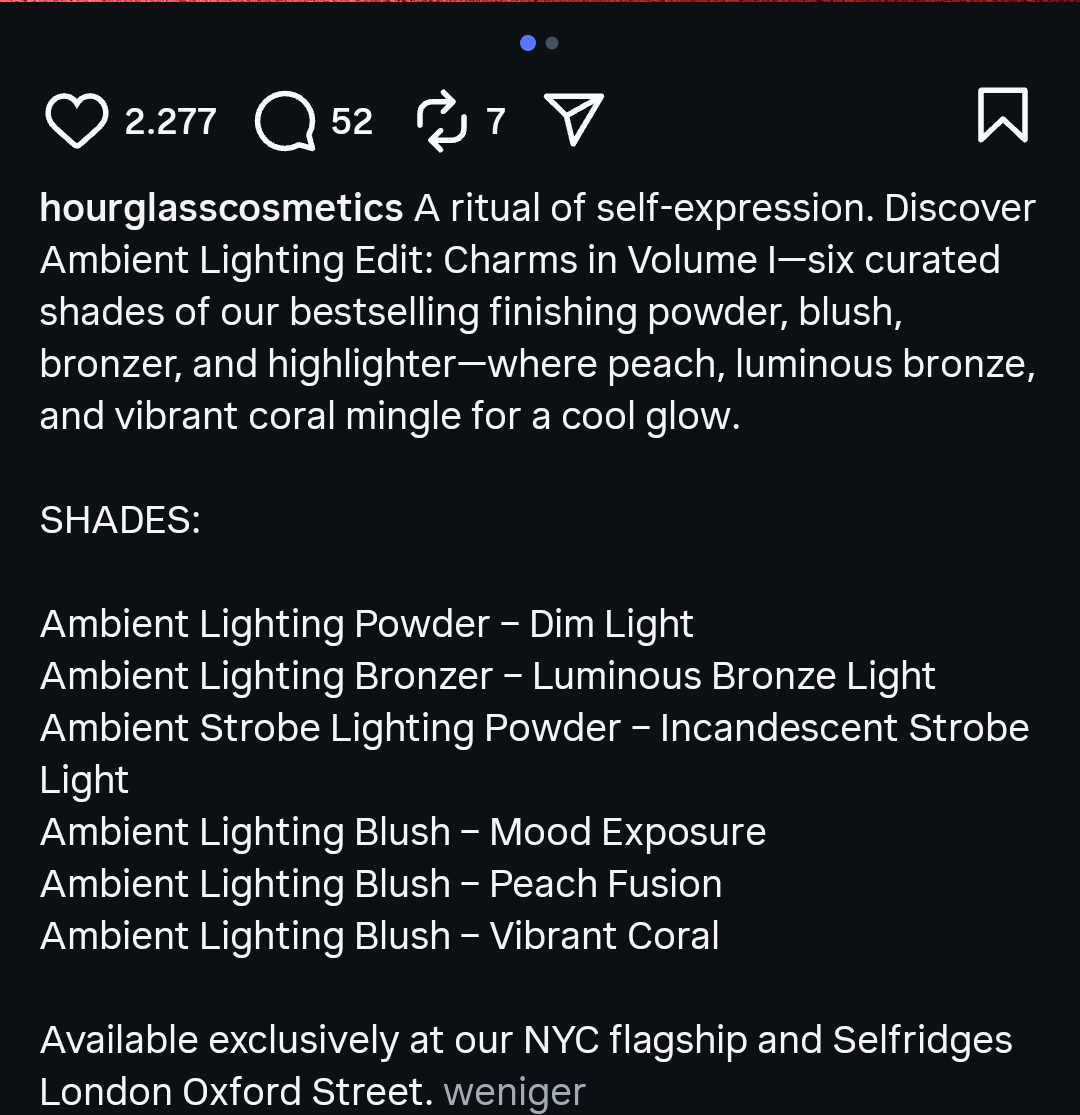The width and height of the screenshot is (1080, 1115).
Task: Repost using the circular arrows icon
Action: pyautogui.click(x=441, y=121)
